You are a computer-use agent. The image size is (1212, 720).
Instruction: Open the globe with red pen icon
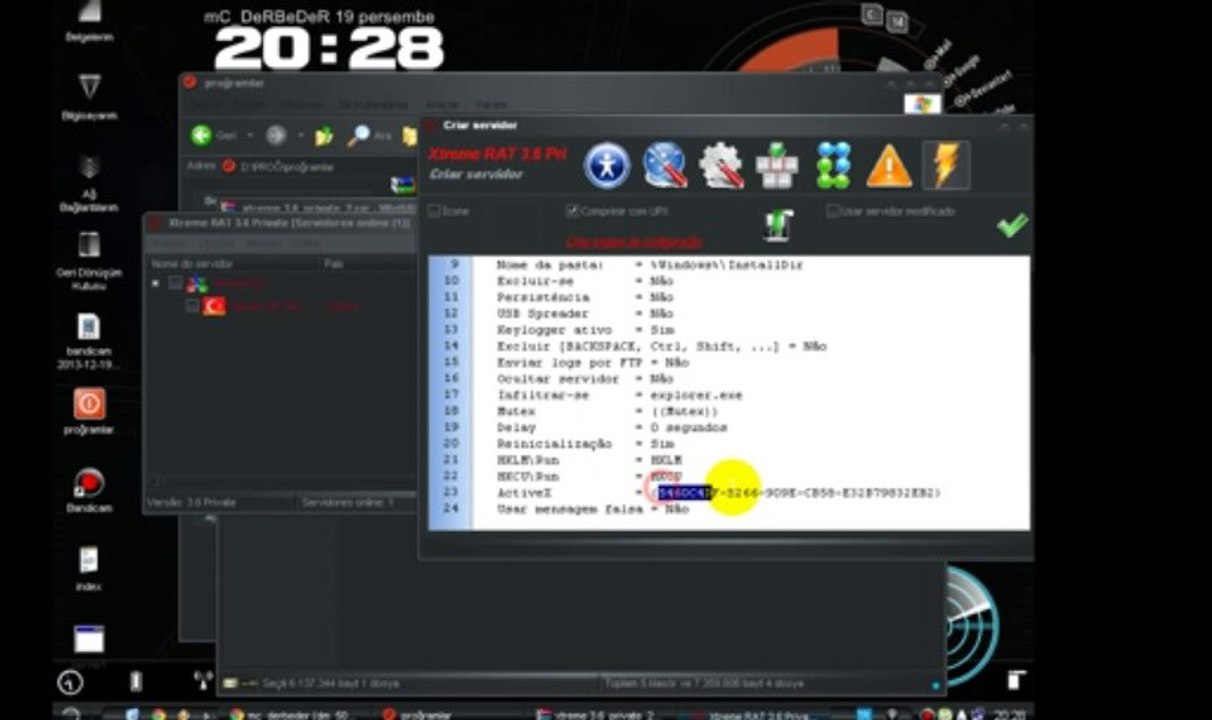pos(664,166)
